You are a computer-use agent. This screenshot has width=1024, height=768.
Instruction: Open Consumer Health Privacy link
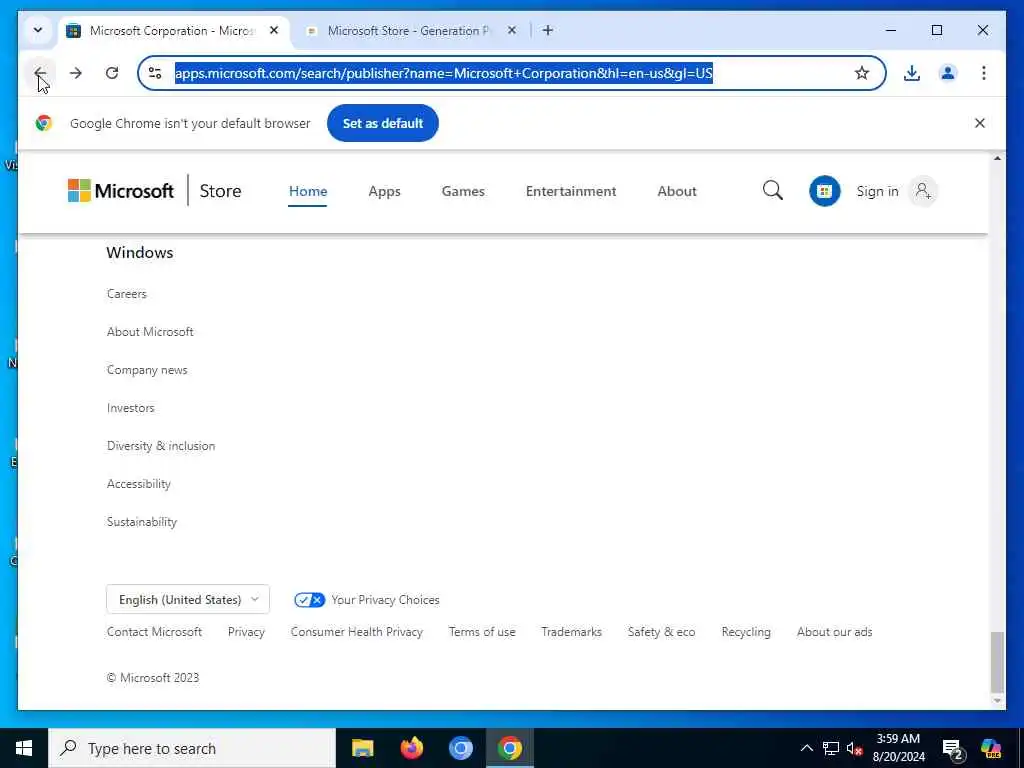click(357, 632)
